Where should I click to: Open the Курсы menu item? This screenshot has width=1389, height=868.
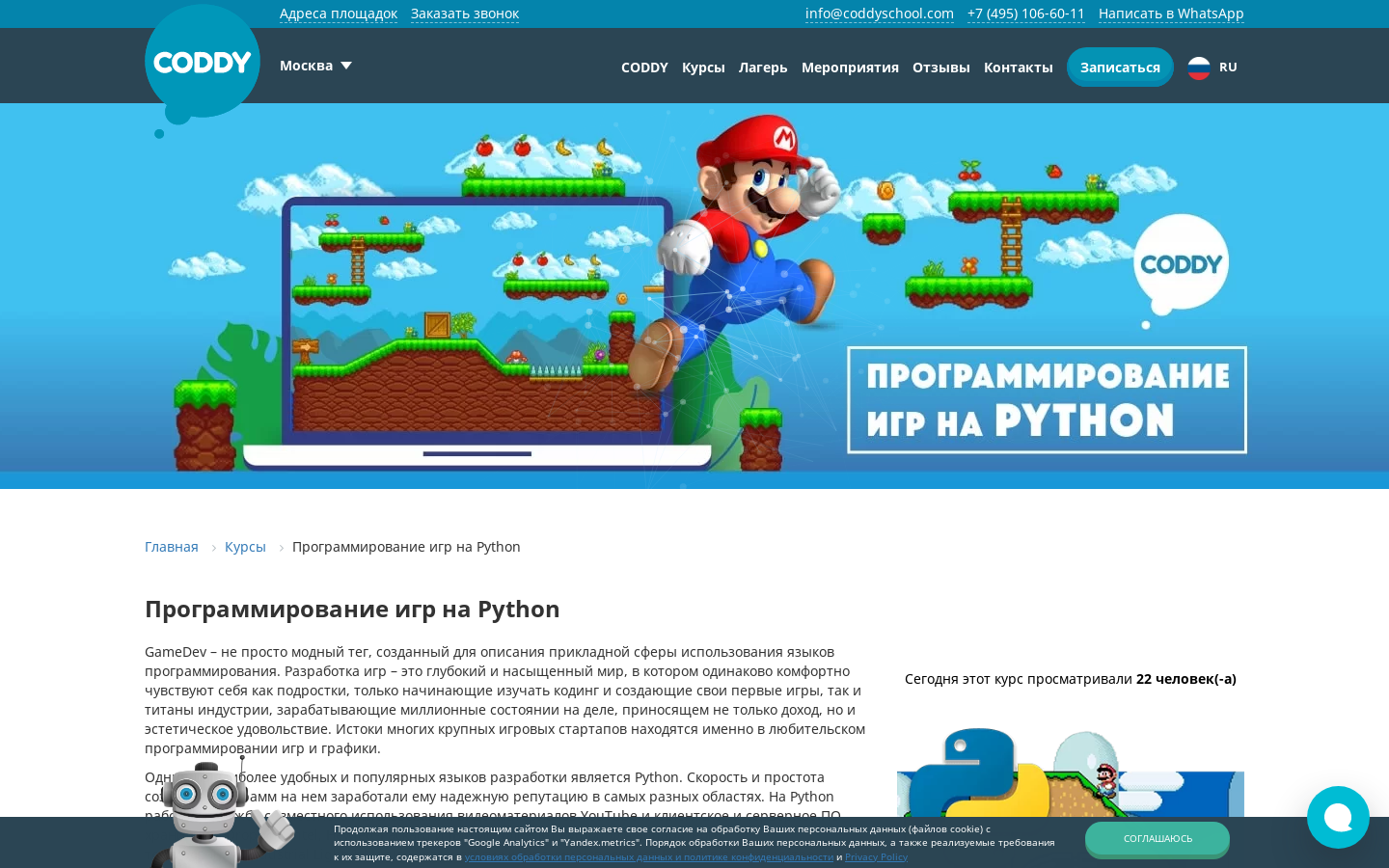(x=703, y=68)
